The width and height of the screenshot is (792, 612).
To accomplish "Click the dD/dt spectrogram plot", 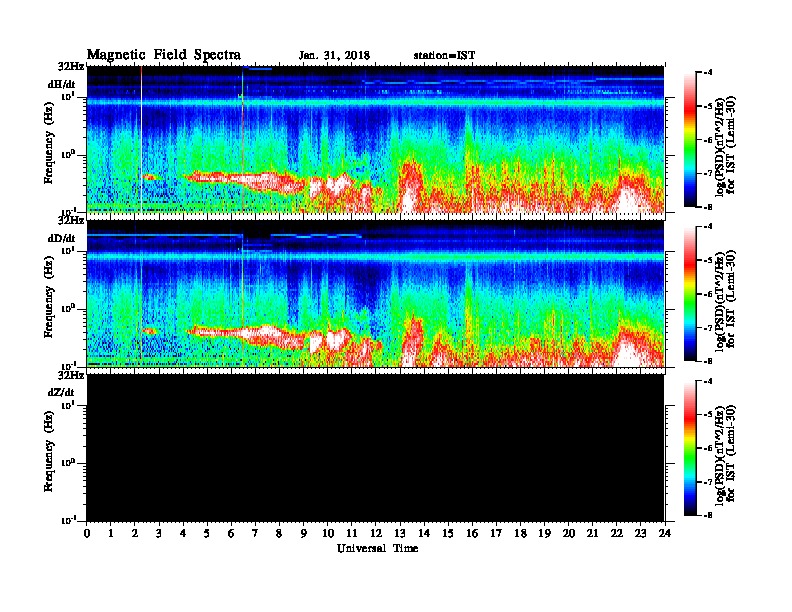I will click(x=376, y=293).
